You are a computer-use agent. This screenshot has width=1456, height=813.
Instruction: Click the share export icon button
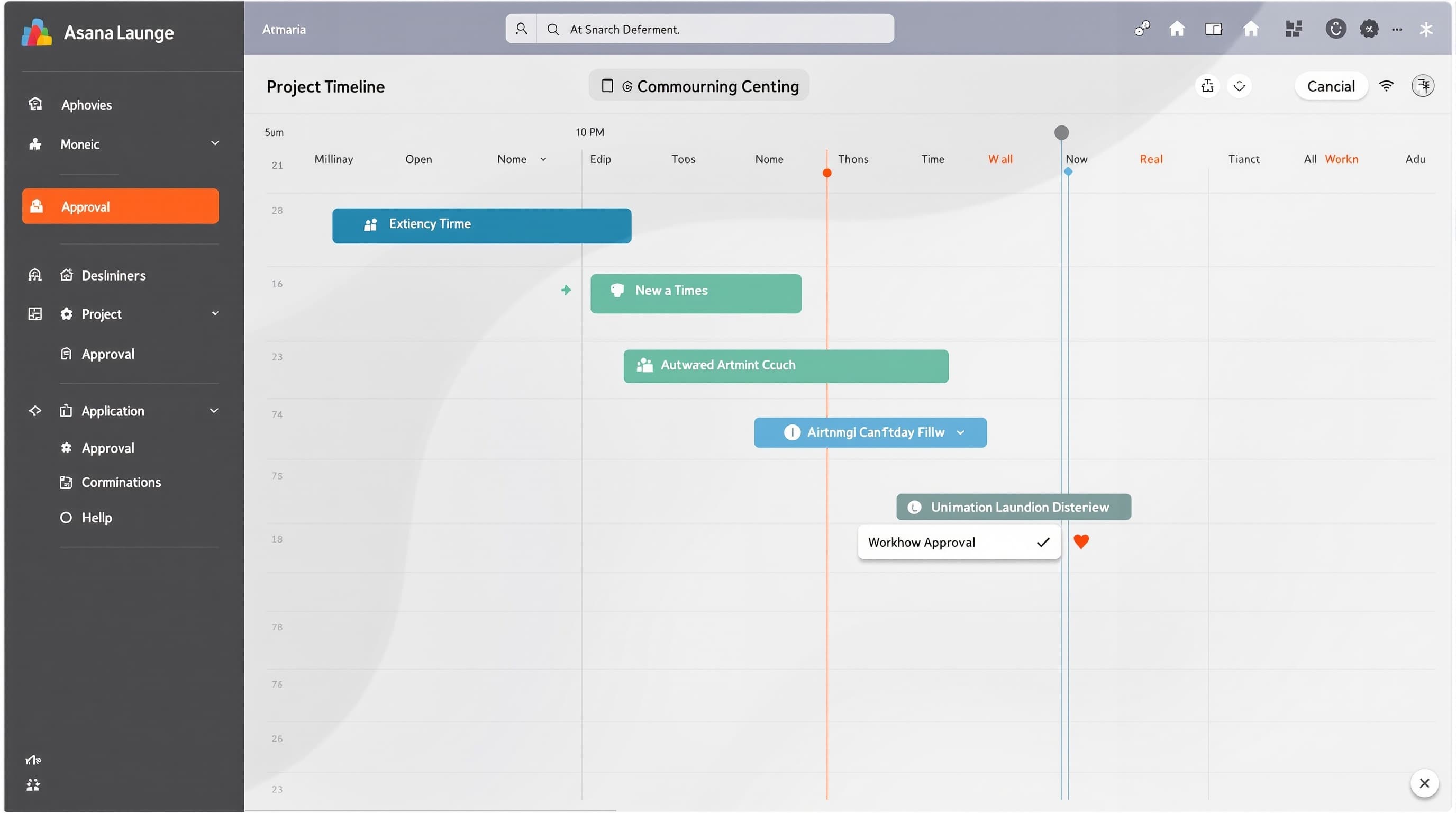pyautogui.click(x=1208, y=86)
